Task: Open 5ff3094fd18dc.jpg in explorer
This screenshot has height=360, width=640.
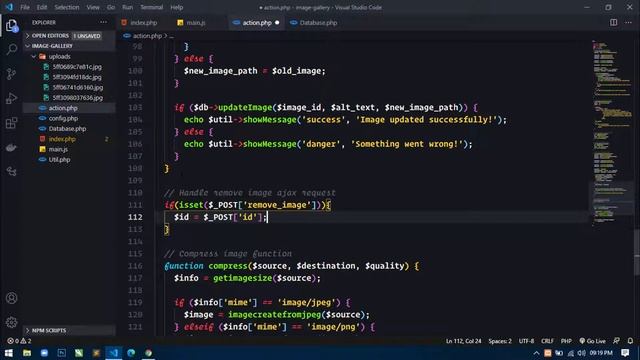Action: click(x=77, y=77)
